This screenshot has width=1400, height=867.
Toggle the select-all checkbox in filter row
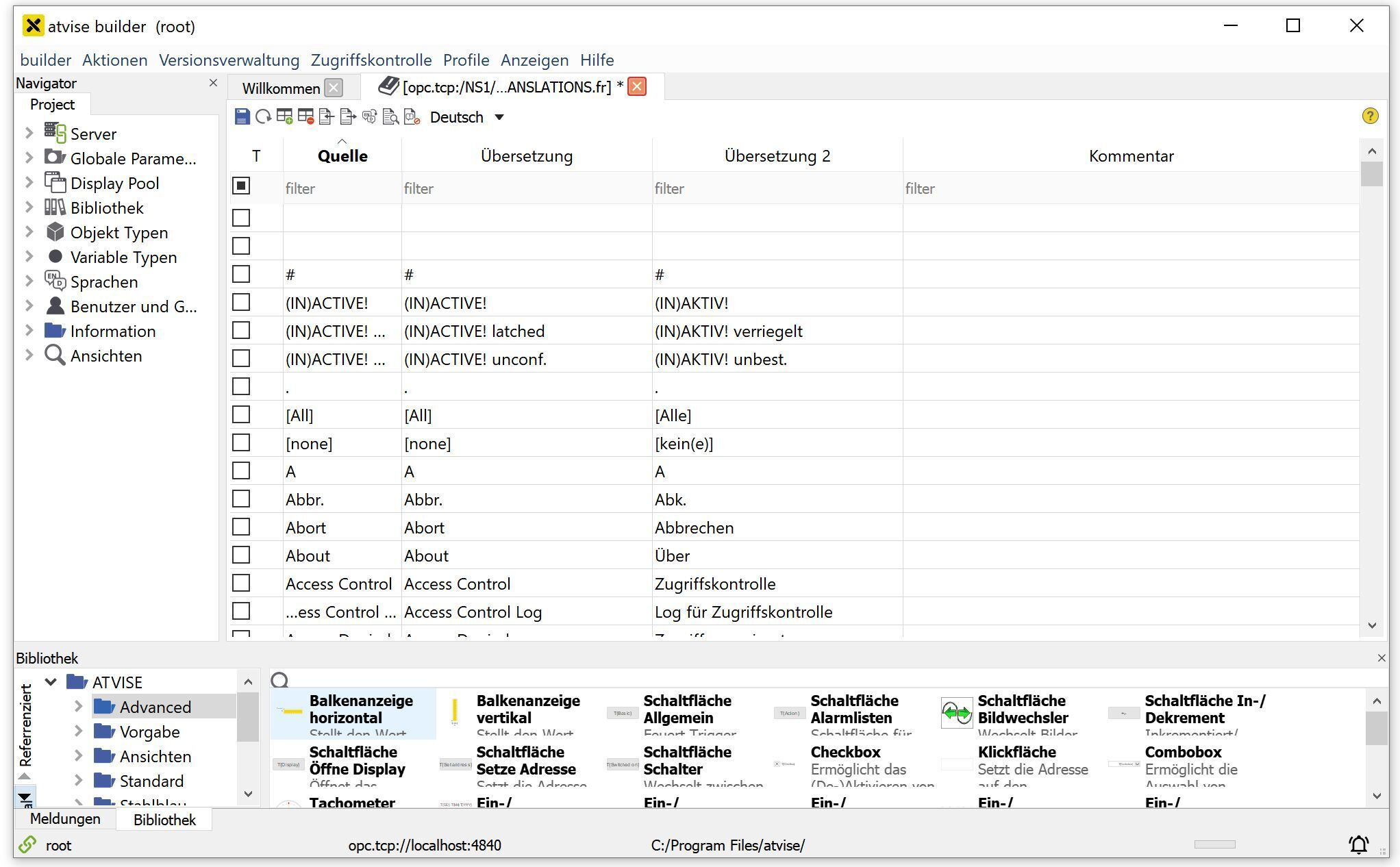coord(241,186)
